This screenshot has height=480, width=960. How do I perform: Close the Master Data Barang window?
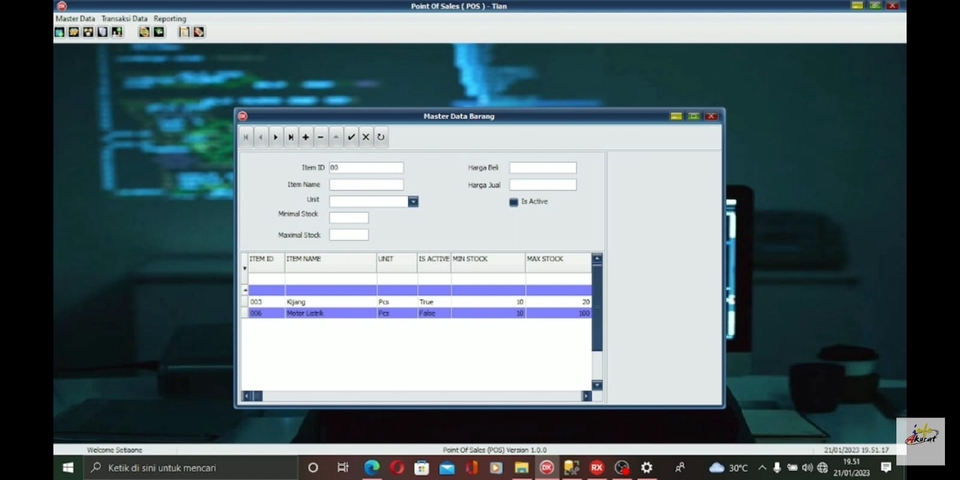[x=711, y=116]
